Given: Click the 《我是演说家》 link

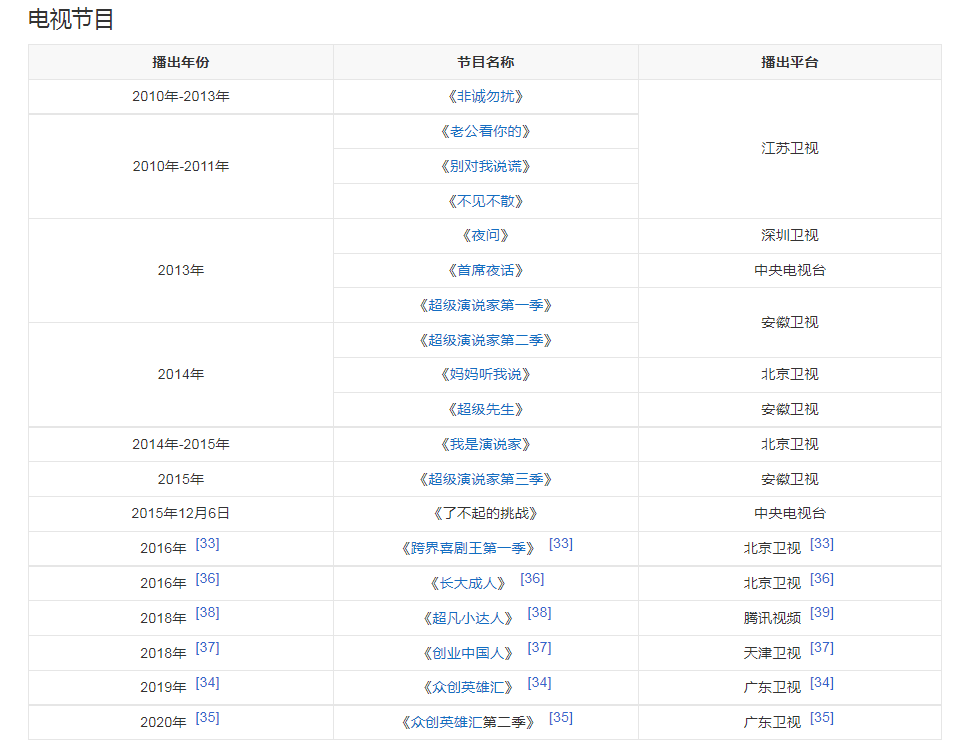Looking at the screenshot, I should [485, 445].
